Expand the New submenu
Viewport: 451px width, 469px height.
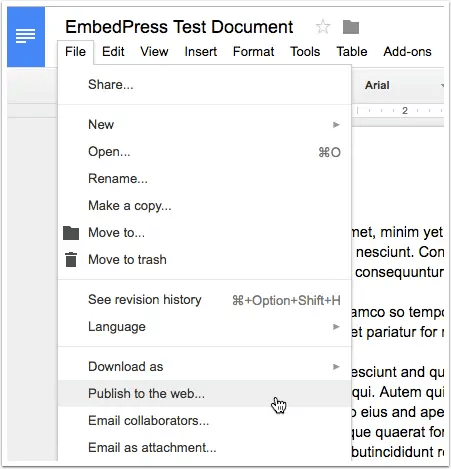point(205,125)
